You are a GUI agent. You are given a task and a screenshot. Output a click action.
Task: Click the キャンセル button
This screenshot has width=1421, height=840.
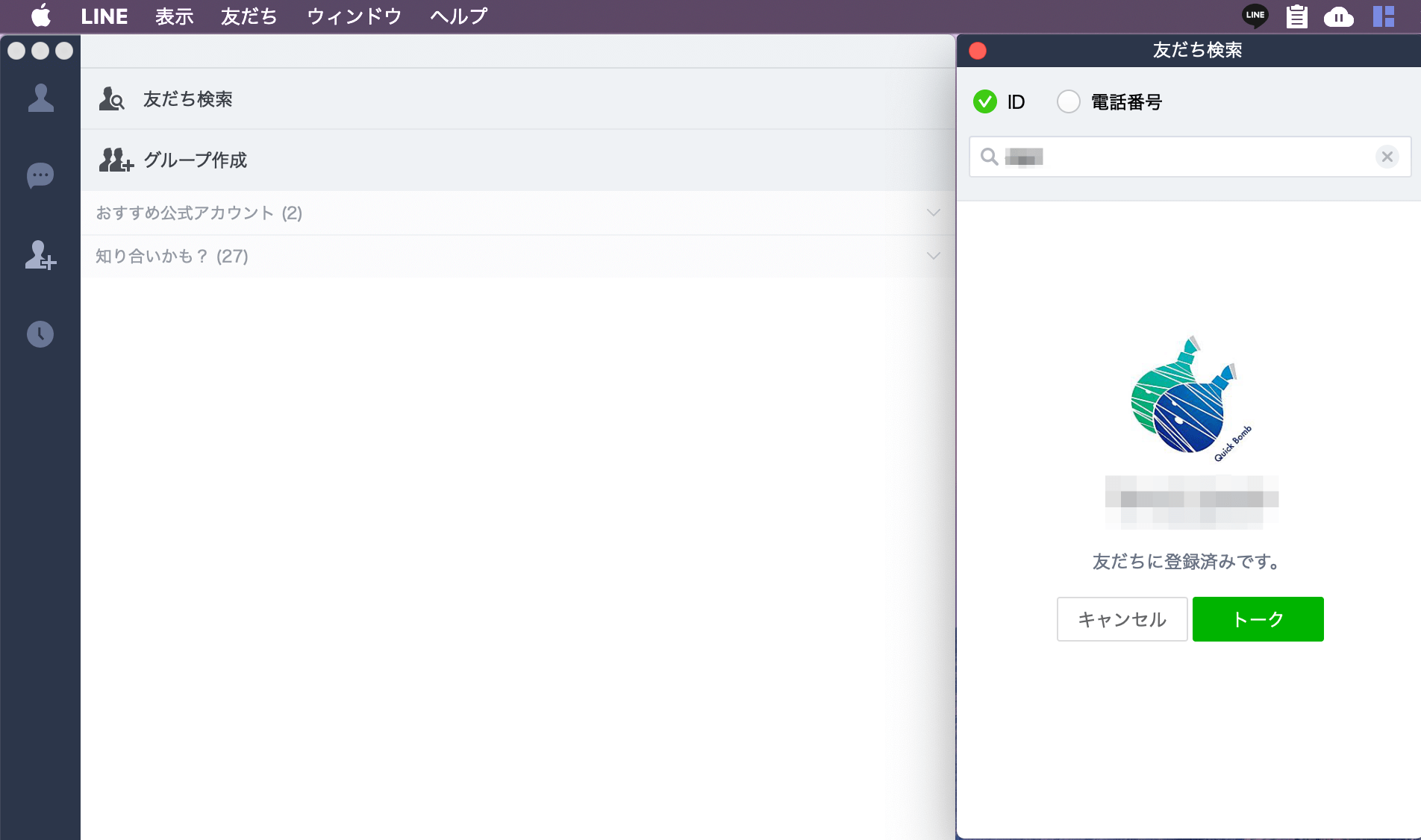pos(1122,619)
